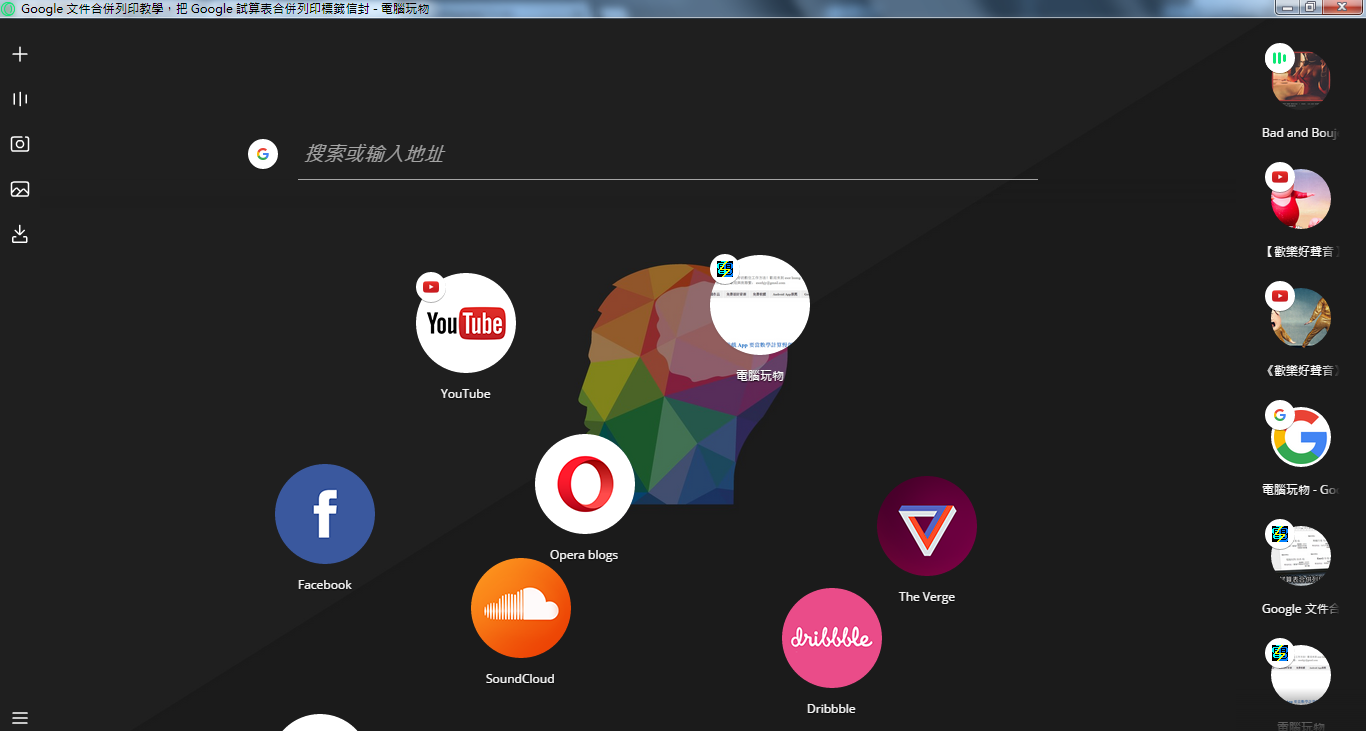
Task: Click the YouTube label text
Action: pyautogui.click(x=466, y=394)
